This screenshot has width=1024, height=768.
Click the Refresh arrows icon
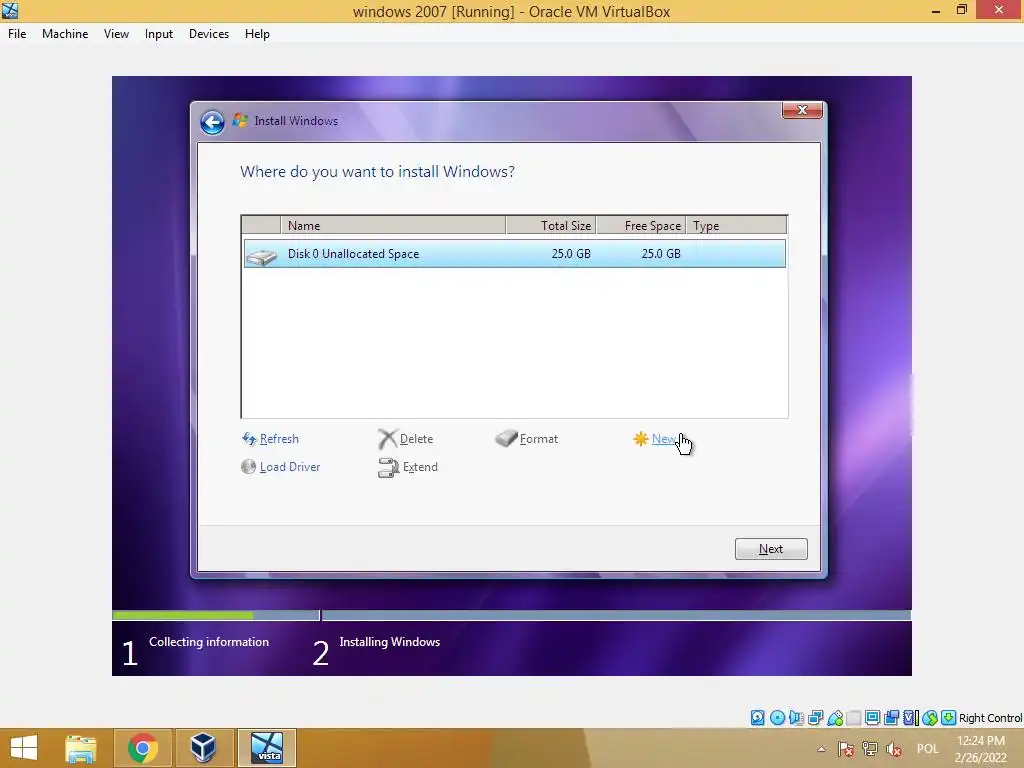(x=249, y=439)
